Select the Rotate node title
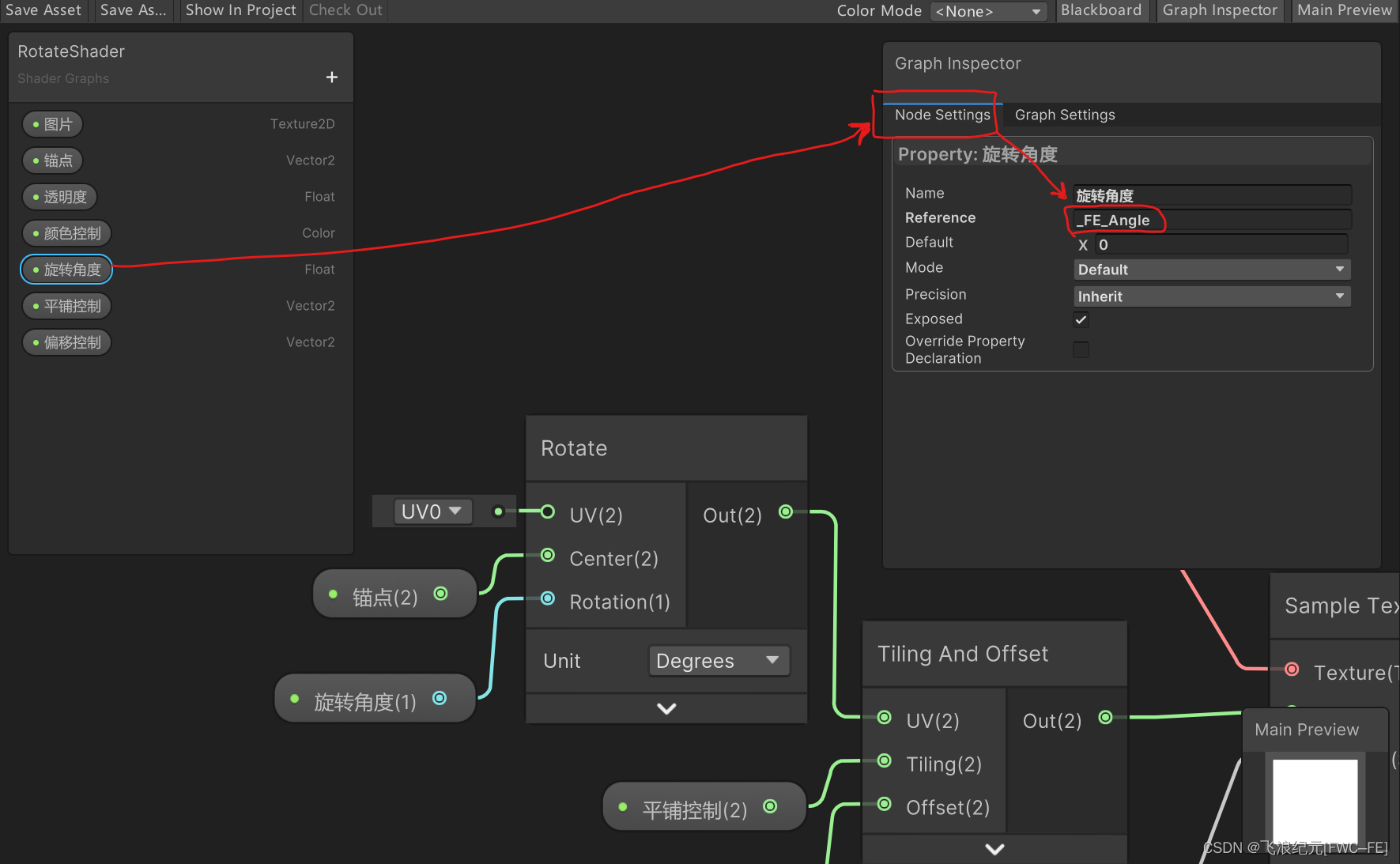Image resolution: width=1400 pixels, height=864 pixels. 574,448
